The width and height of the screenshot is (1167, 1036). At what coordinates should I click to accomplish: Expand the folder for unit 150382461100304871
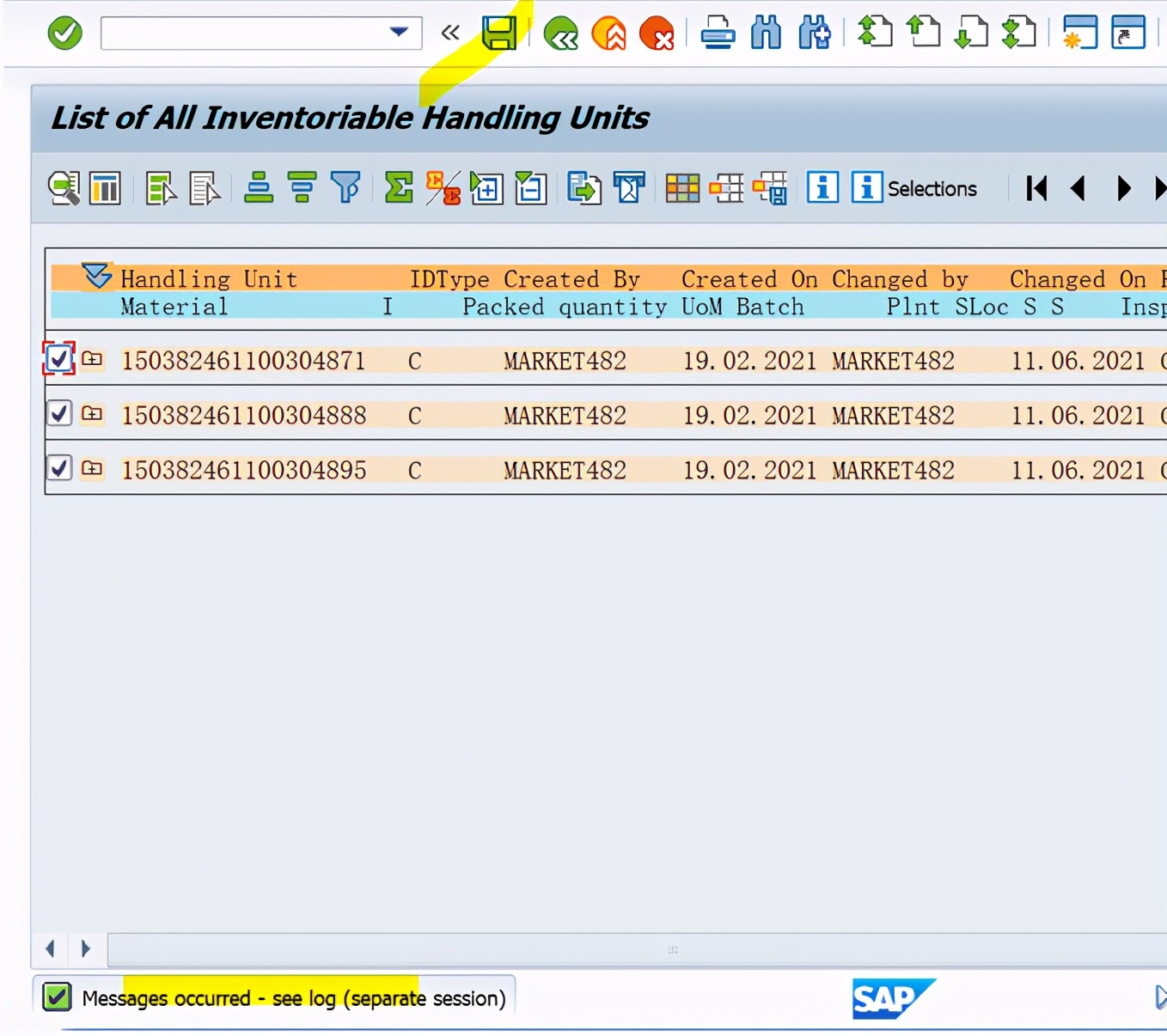[x=92, y=359]
